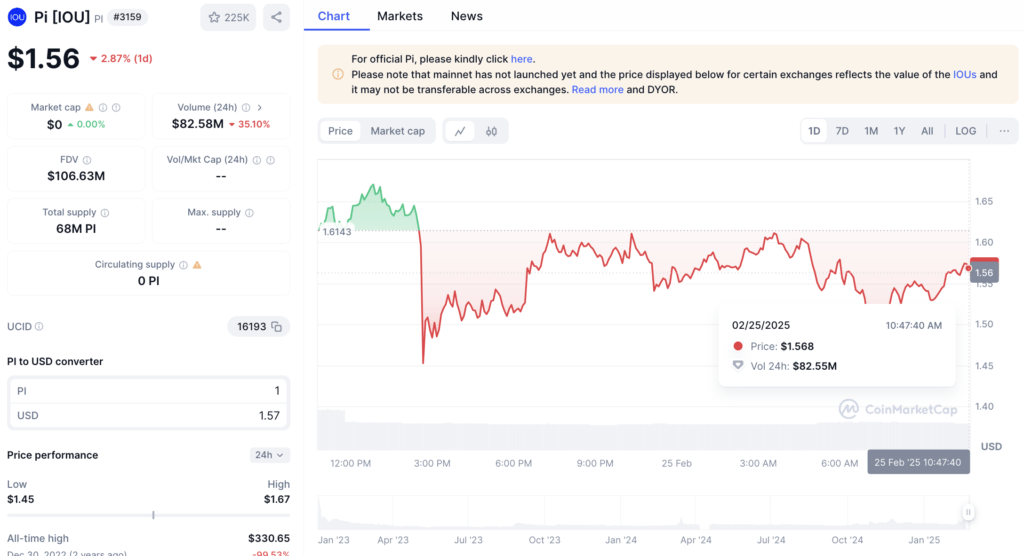Open the Markets tab
Screen dimensions: 1024x556
(x=400, y=16)
